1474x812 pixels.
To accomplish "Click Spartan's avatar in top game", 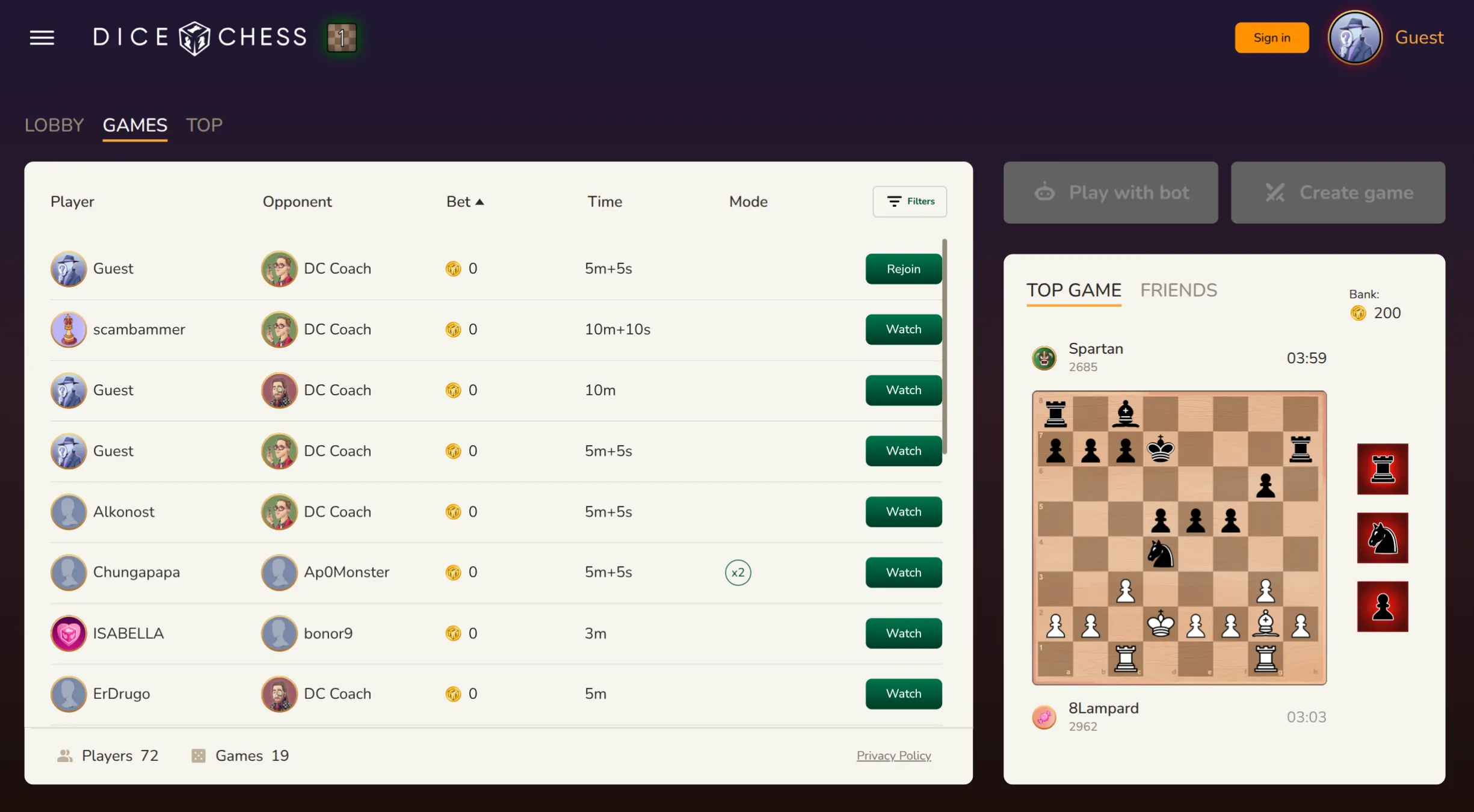I will [1044, 358].
